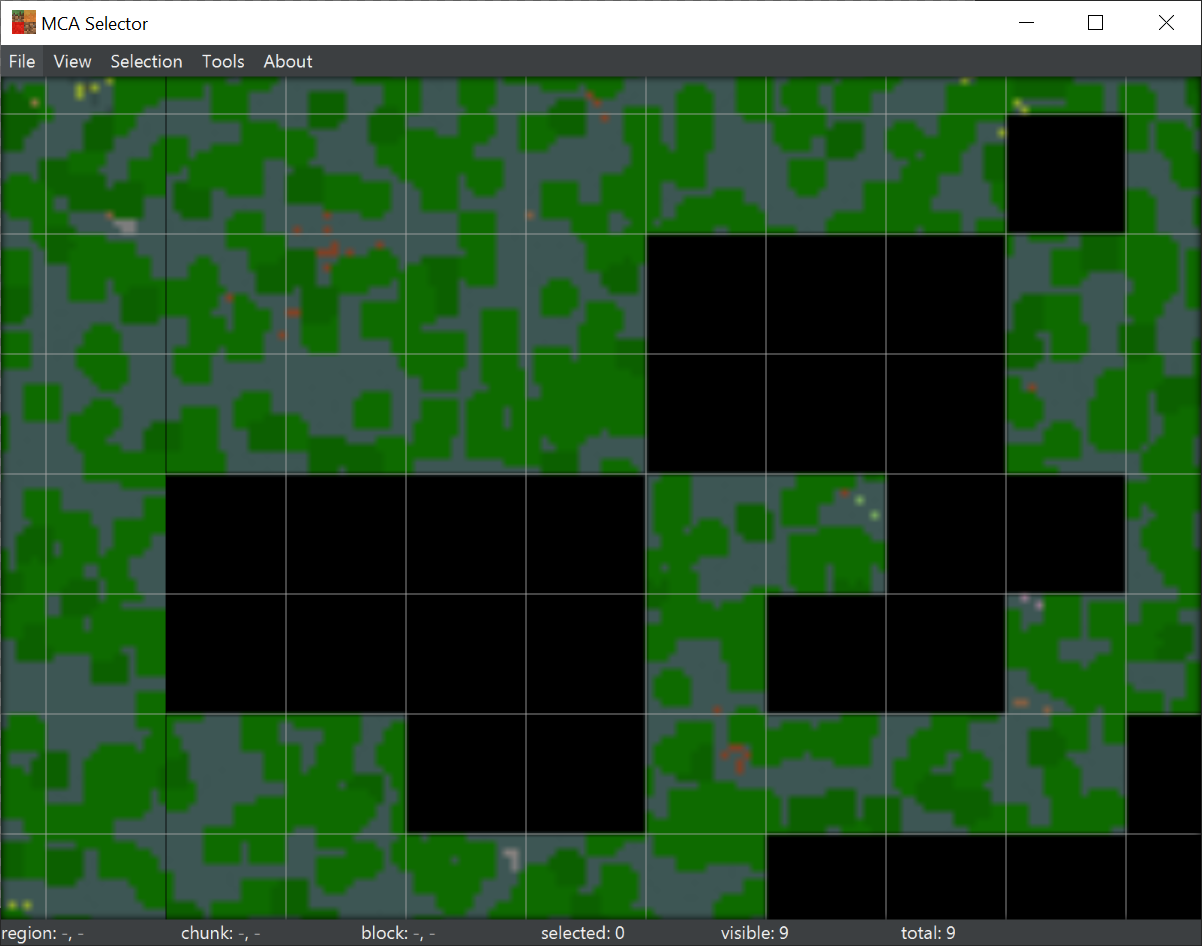Click the 'selected: 0' status counter

tap(582, 933)
